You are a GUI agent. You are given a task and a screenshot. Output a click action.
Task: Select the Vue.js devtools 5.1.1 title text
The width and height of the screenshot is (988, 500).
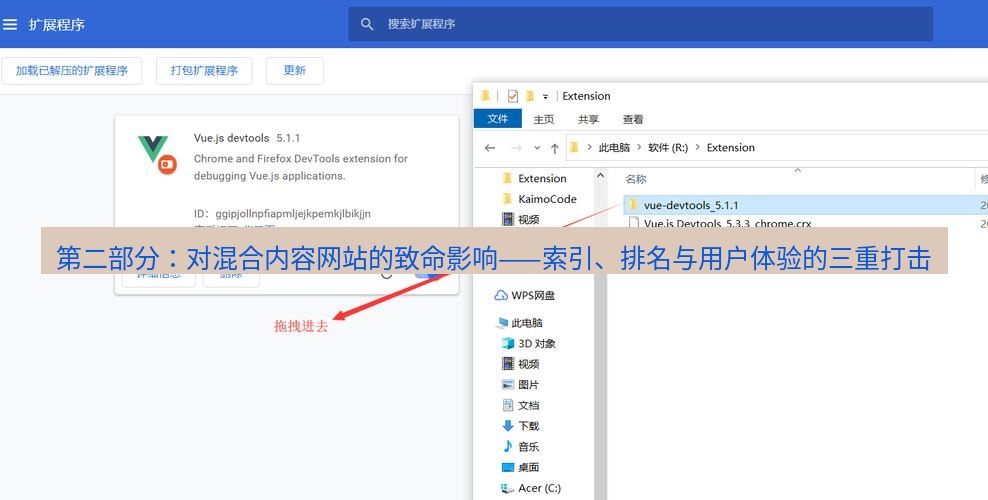247,138
